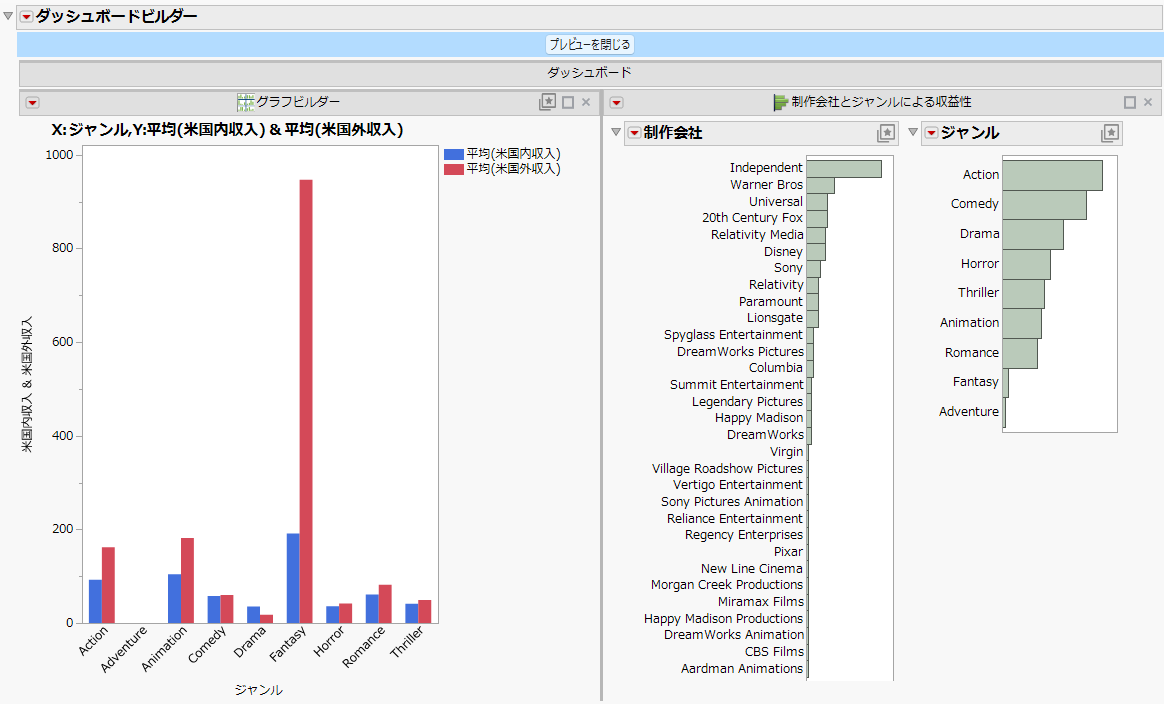Click the Universal company label
1164x704 pixels.
(x=776, y=201)
